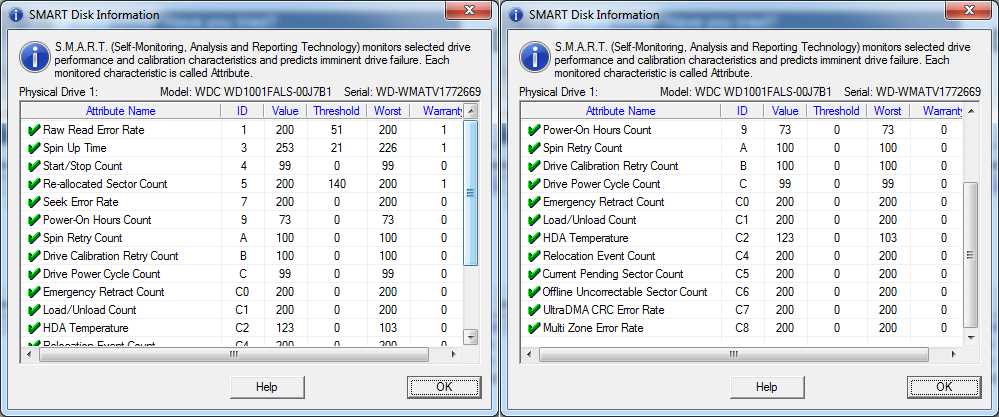Click the right window's vertical scrollbar down arrow

(971, 337)
